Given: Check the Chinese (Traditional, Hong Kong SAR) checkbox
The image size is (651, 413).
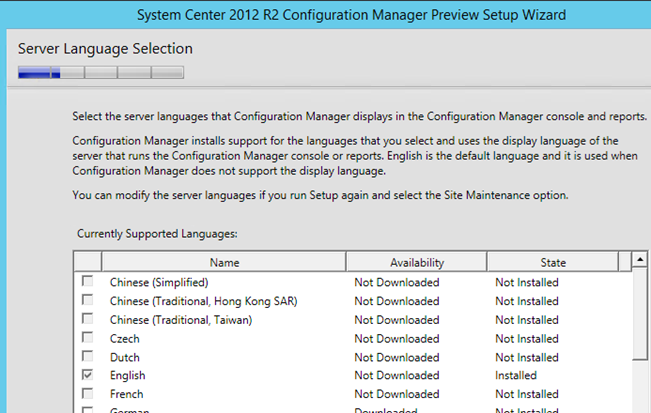Looking at the screenshot, I should 88,300.
